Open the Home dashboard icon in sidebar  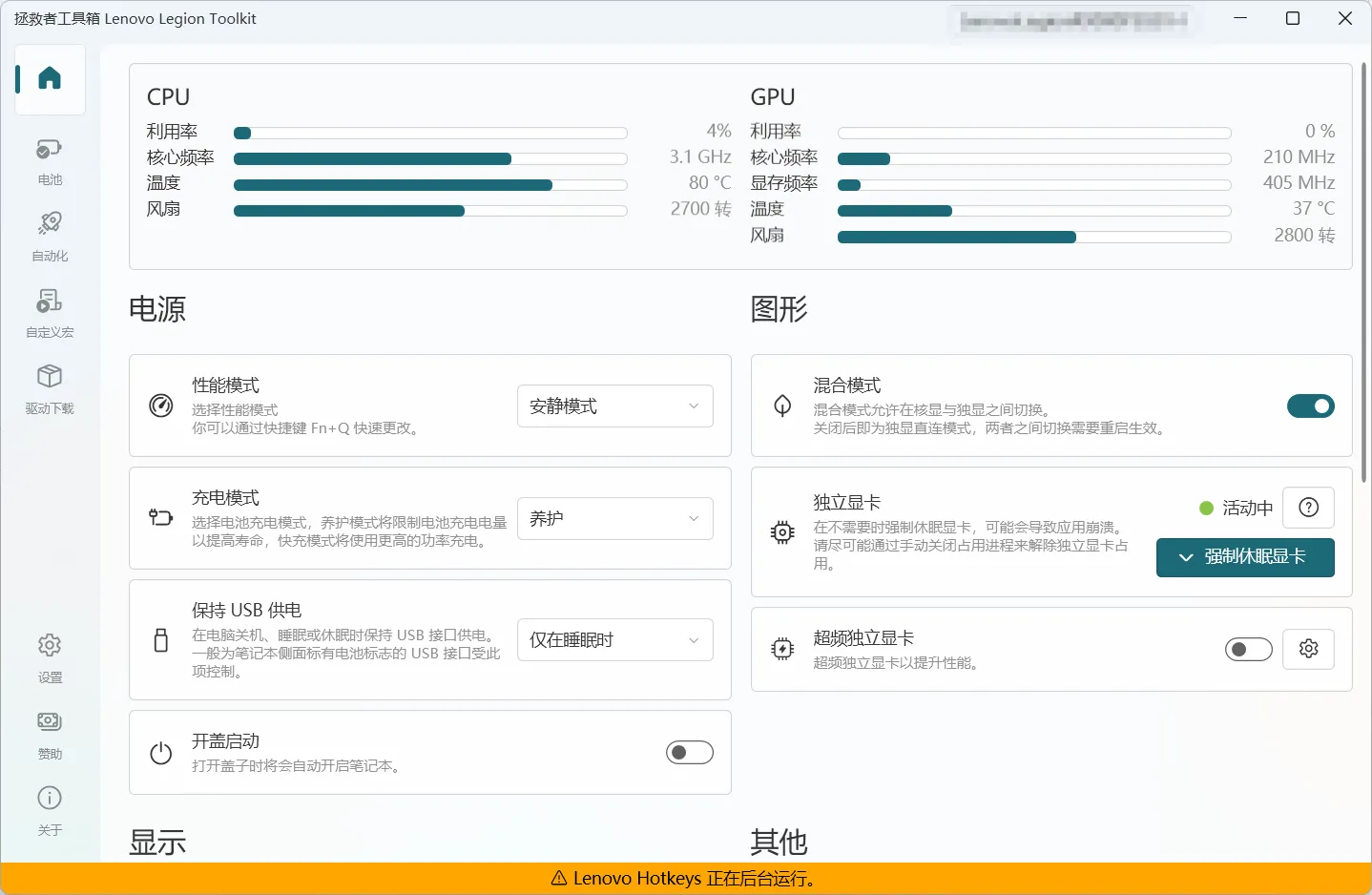click(x=50, y=79)
